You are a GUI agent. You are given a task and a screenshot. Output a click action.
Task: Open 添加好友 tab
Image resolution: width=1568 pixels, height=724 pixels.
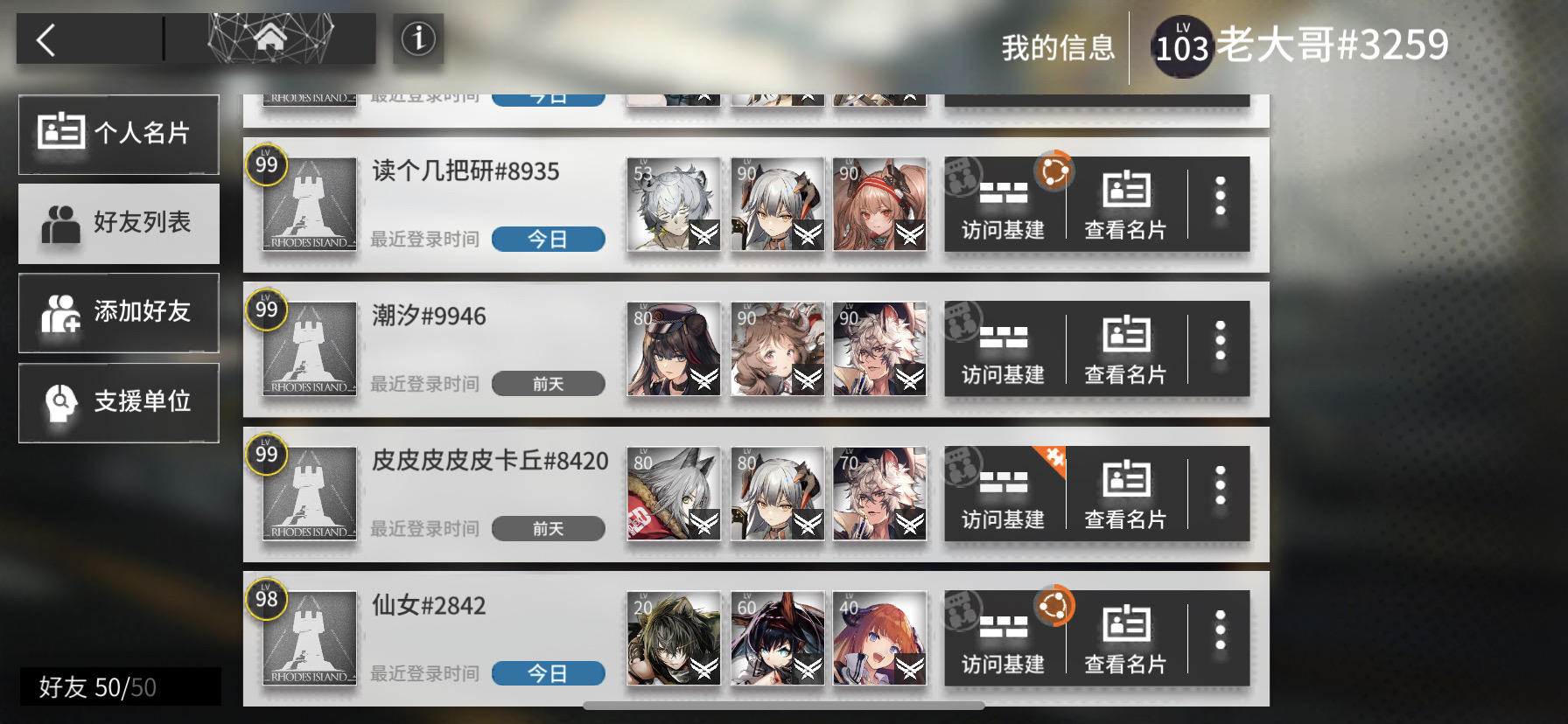(119, 312)
